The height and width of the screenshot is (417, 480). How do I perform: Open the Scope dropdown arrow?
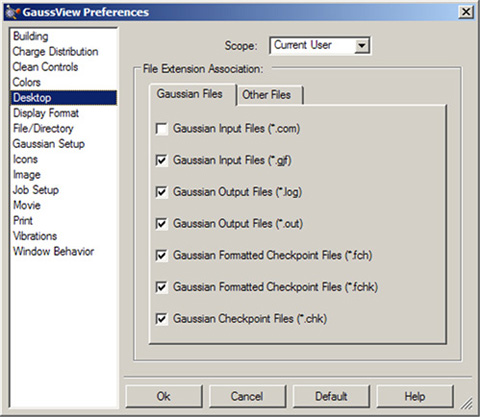coord(362,46)
